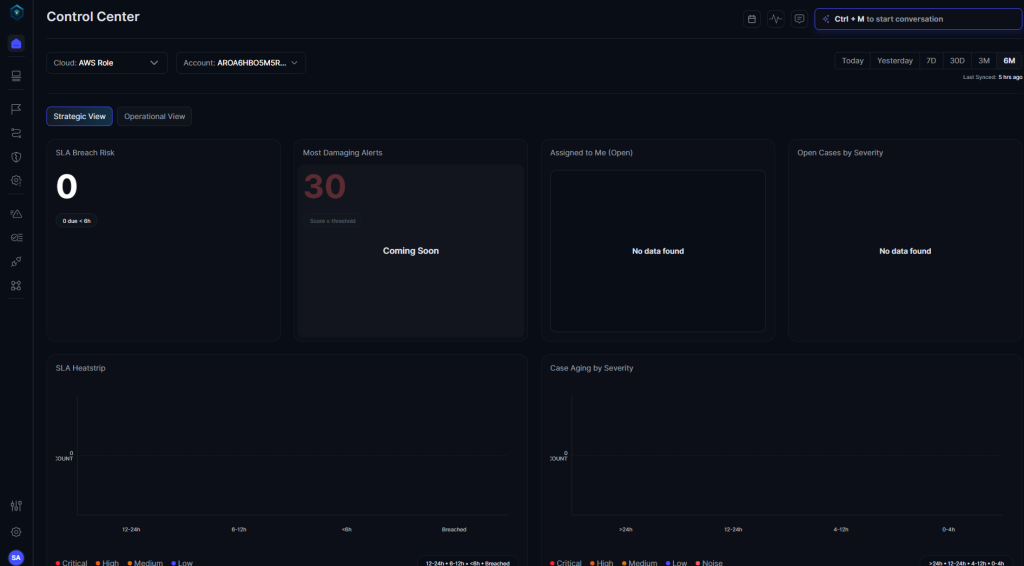Open the chat message icon
The width and height of the screenshot is (1024, 566).
[x=799, y=19]
